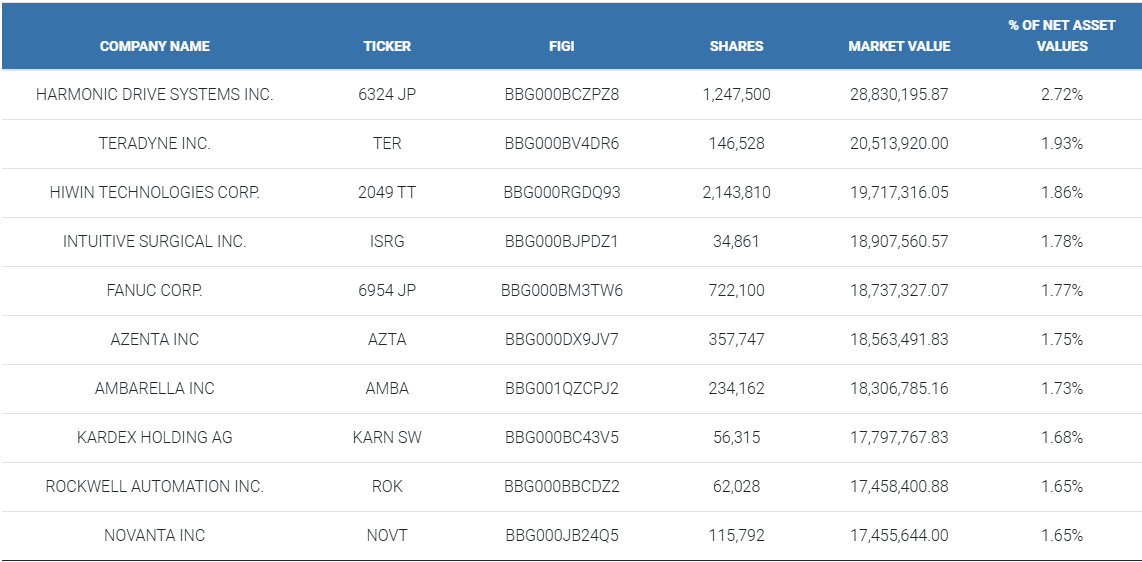Image resolution: width=1142 pixels, height=562 pixels.
Task: Click shares value 357,747
Action: pyautogui.click(x=736, y=339)
